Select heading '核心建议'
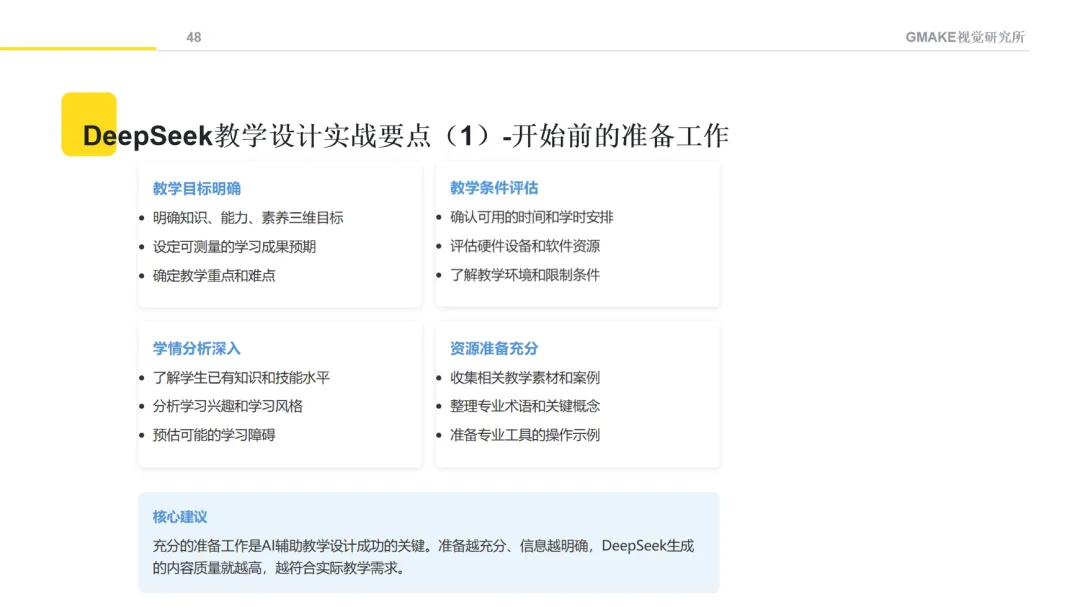The height and width of the screenshot is (607, 1080). click(x=180, y=517)
